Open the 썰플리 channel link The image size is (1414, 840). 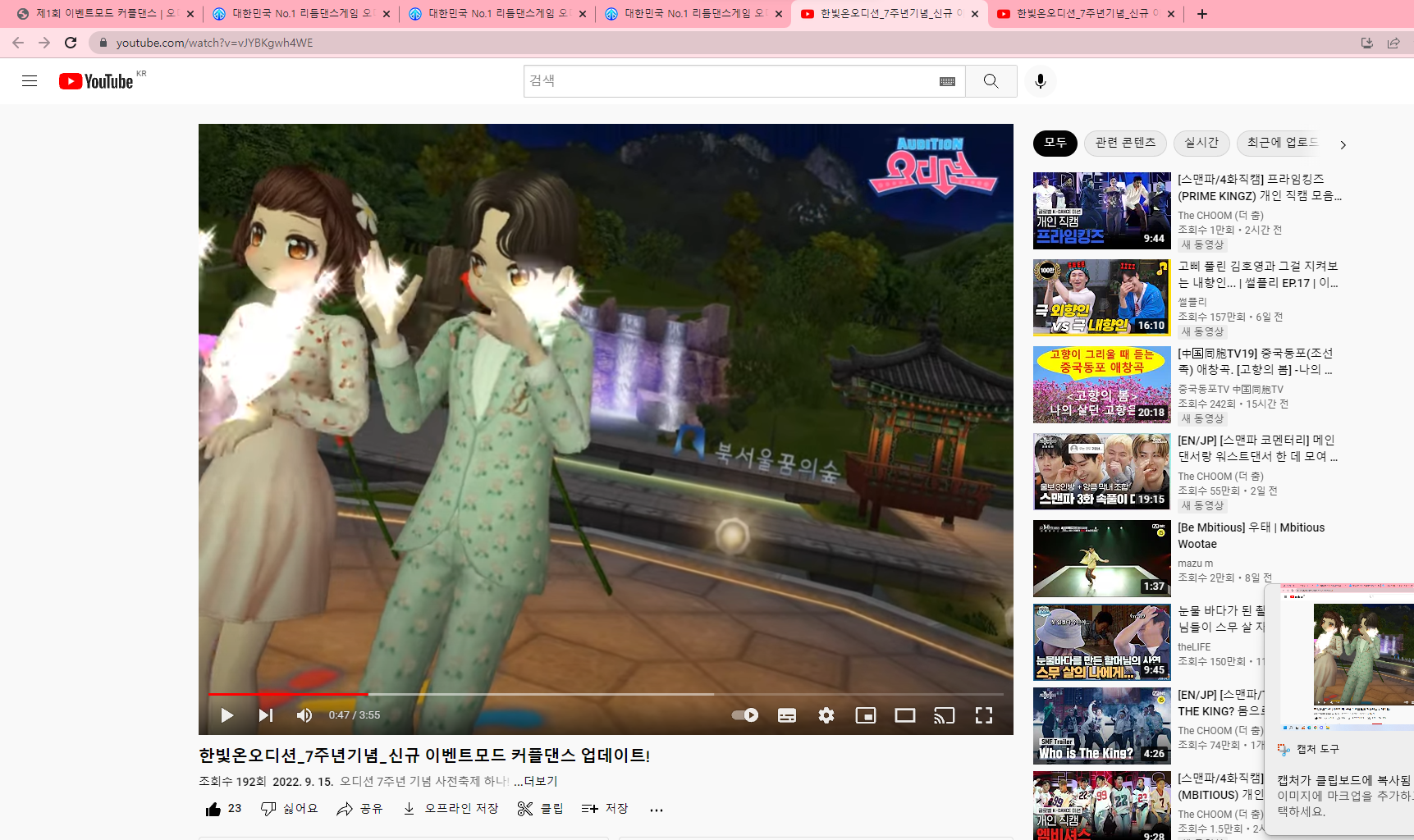click(1192, 302)
